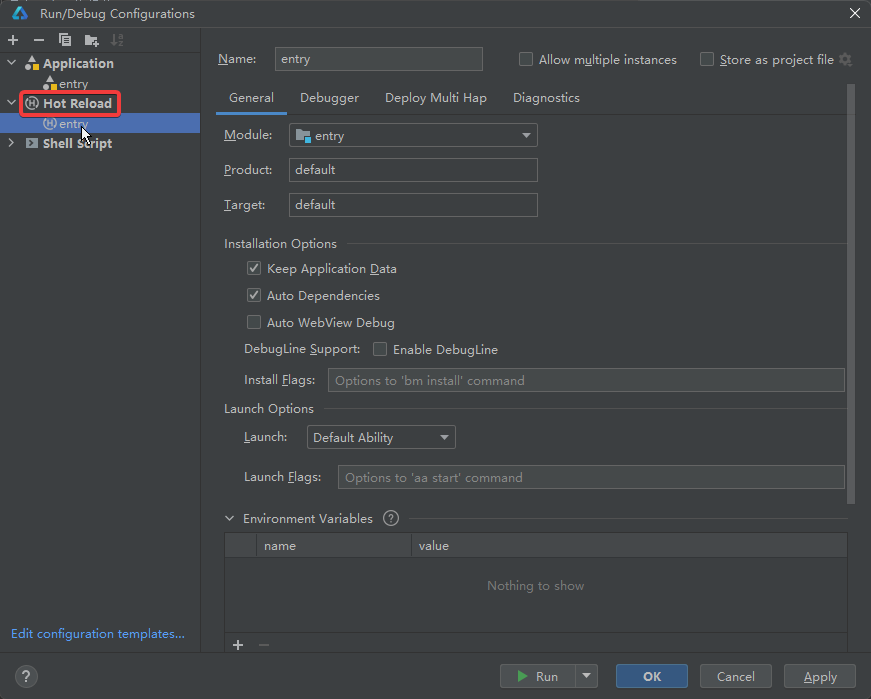Uncheck Keep Application Data
This screenshot has height=699, width=871.
click(254, 268)
